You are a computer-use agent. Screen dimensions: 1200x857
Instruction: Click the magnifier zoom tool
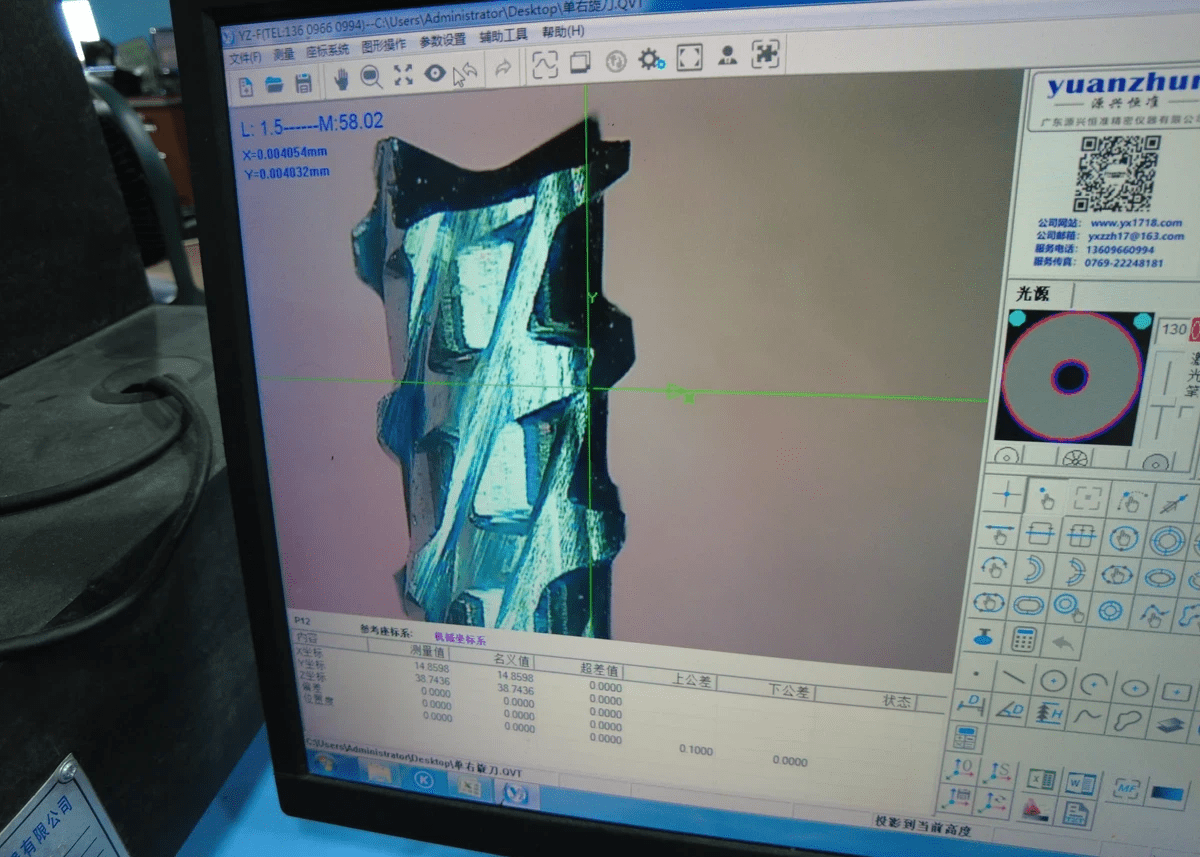[x=371, y=77]
